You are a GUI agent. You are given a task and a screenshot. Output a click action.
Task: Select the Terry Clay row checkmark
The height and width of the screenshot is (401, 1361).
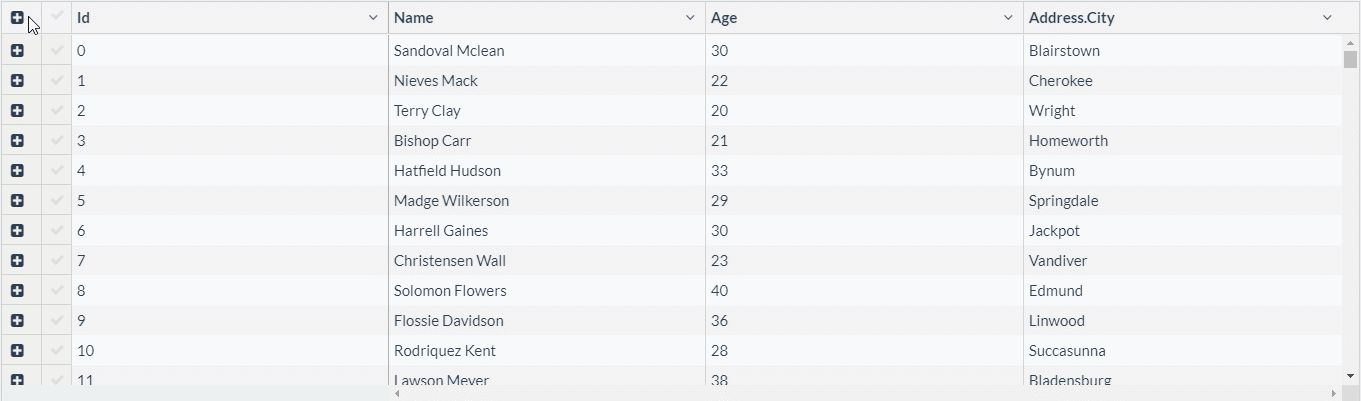coord(57,111)
